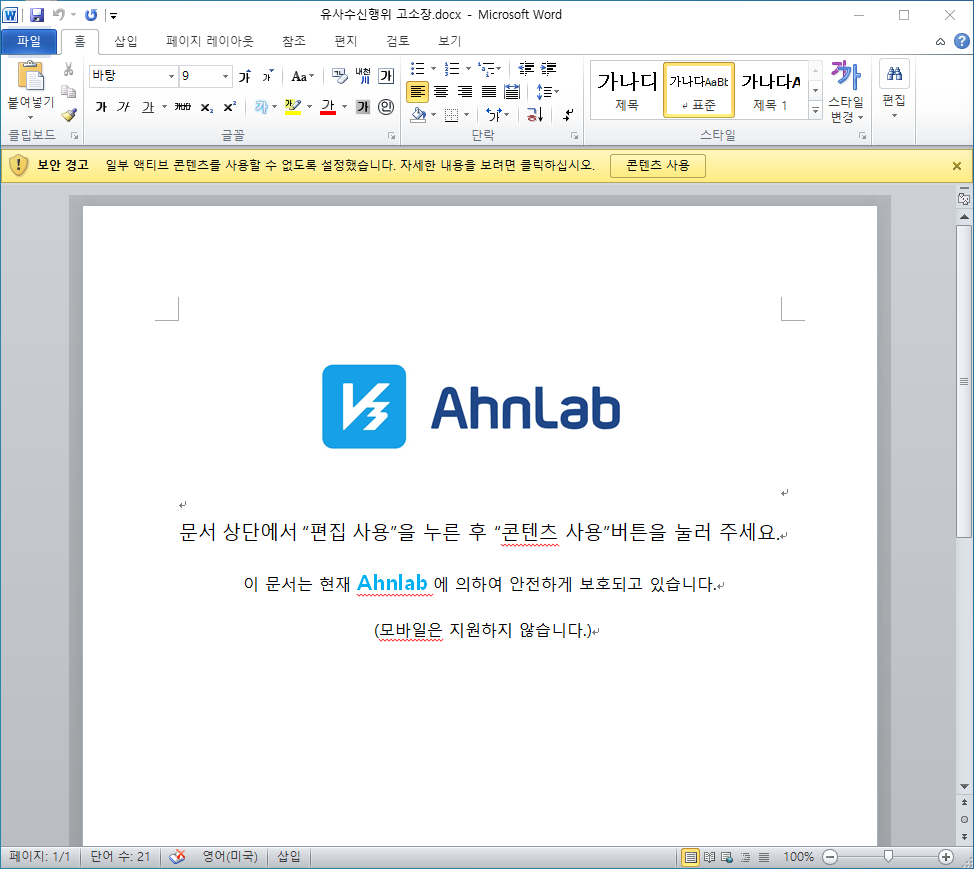Close the security warning bar

(957, 166)
